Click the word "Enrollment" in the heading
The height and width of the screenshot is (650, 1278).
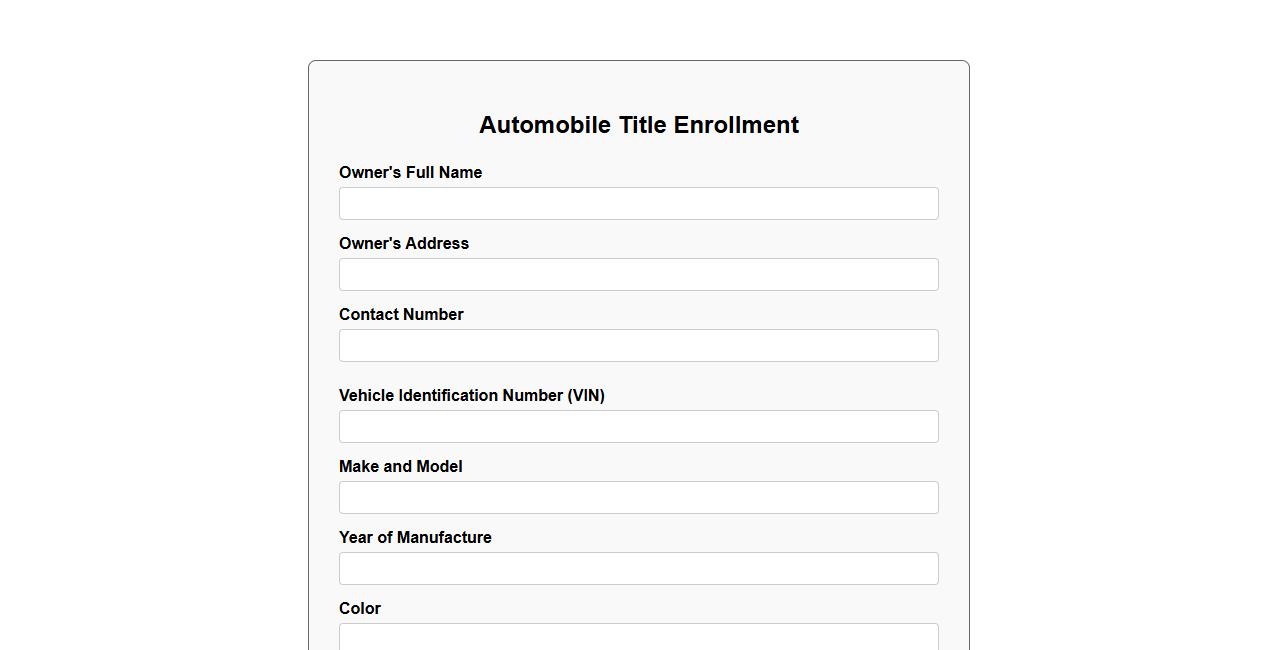pos(736,125)
